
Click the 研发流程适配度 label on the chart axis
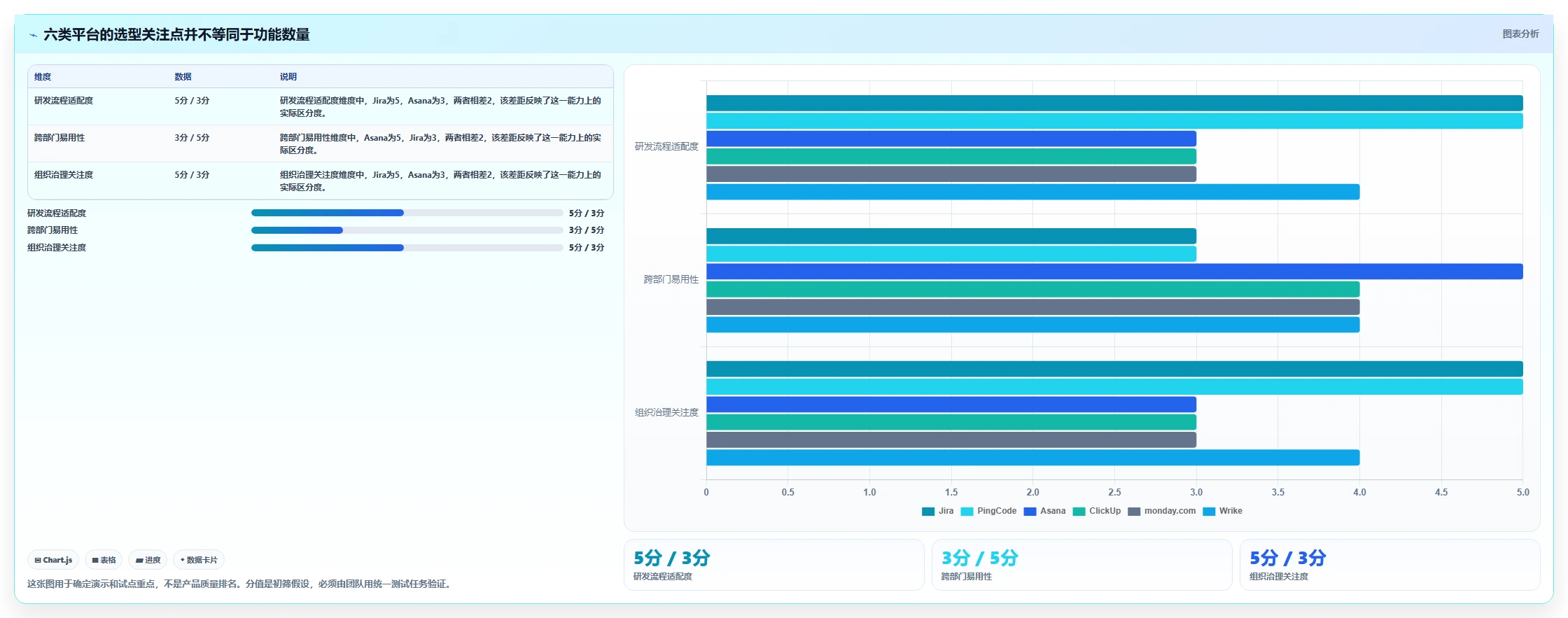pyautogui.click(x=666, y=147)
